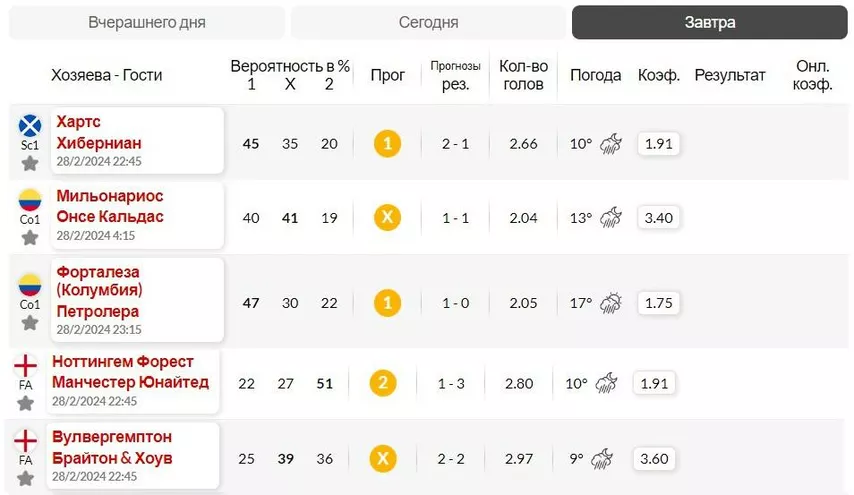
Task: Toggle favorite star for Ноттингем Форест match
Action: (26, 404)
